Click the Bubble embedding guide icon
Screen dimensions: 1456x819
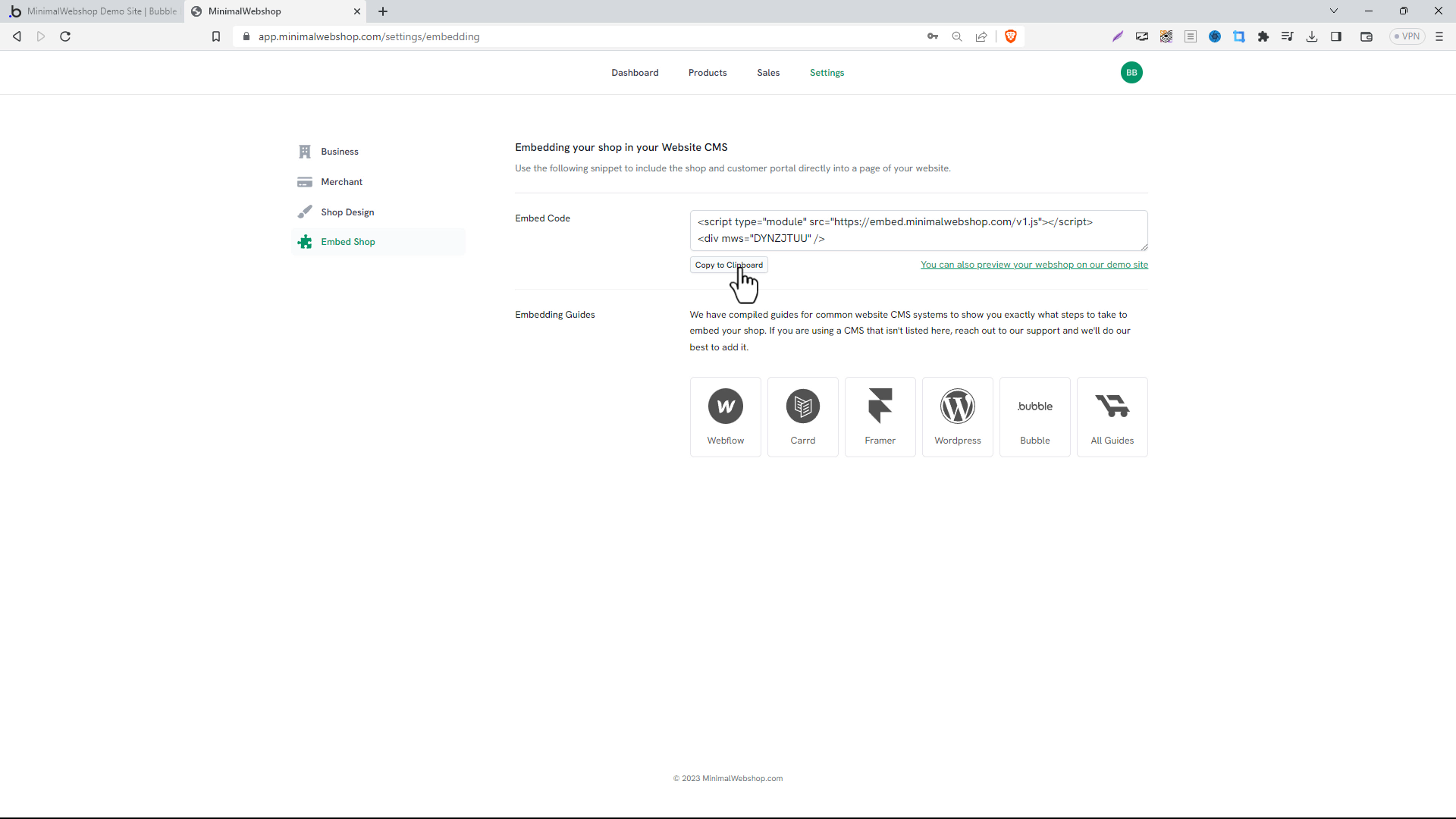[x=1035, y=405]
